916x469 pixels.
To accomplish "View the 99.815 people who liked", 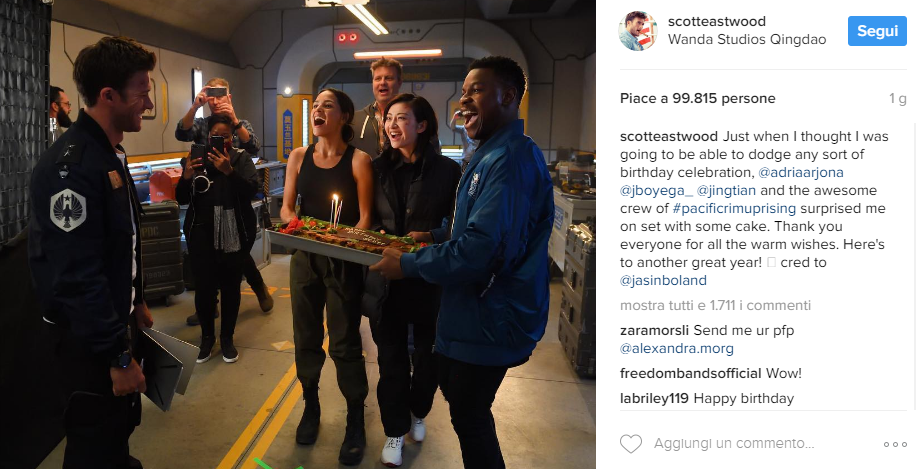I will coord(698,99).
